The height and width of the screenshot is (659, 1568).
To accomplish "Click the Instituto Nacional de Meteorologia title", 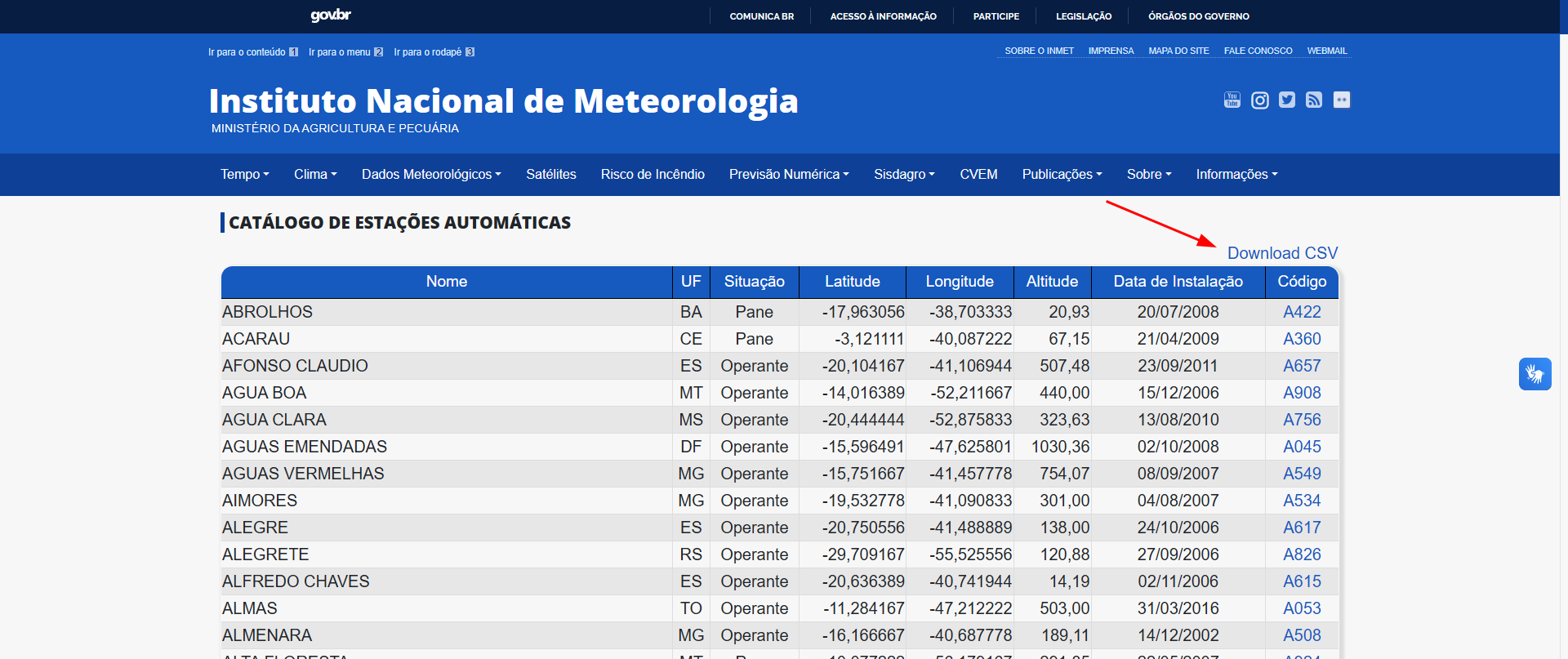I will tap(503, 101).
